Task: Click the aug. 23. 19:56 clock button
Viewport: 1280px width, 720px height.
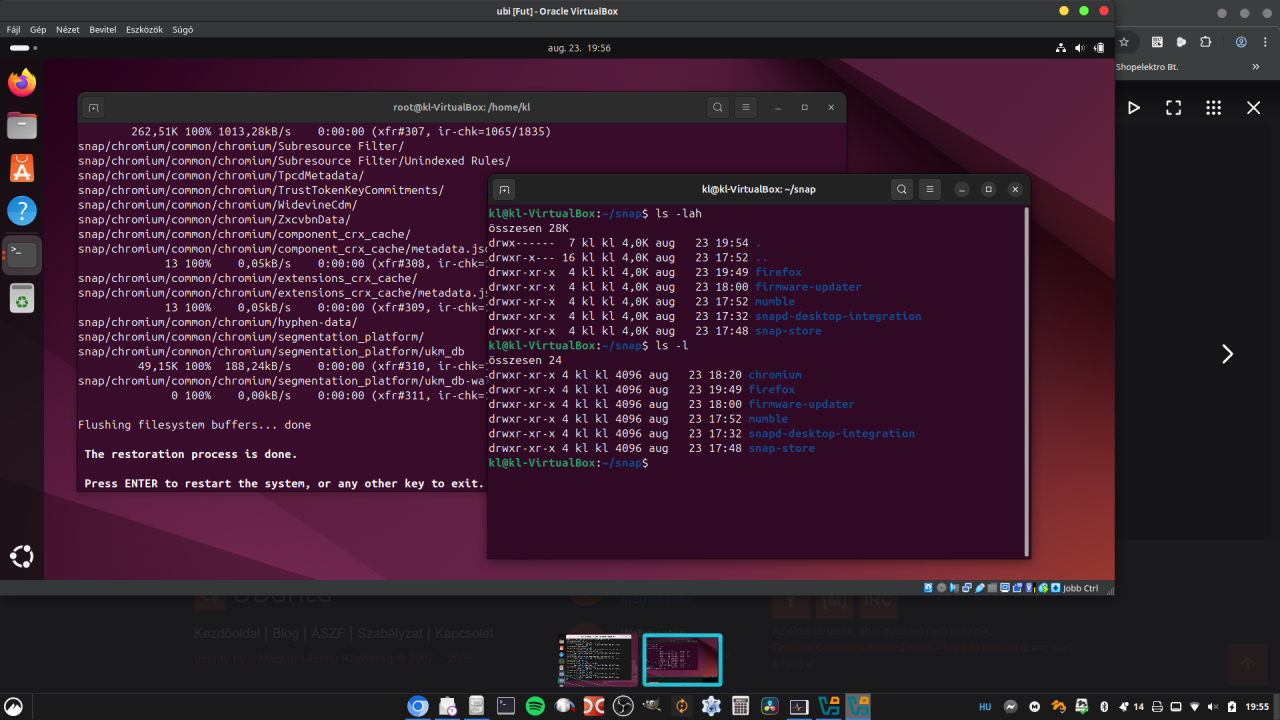Action: point(579,48)
